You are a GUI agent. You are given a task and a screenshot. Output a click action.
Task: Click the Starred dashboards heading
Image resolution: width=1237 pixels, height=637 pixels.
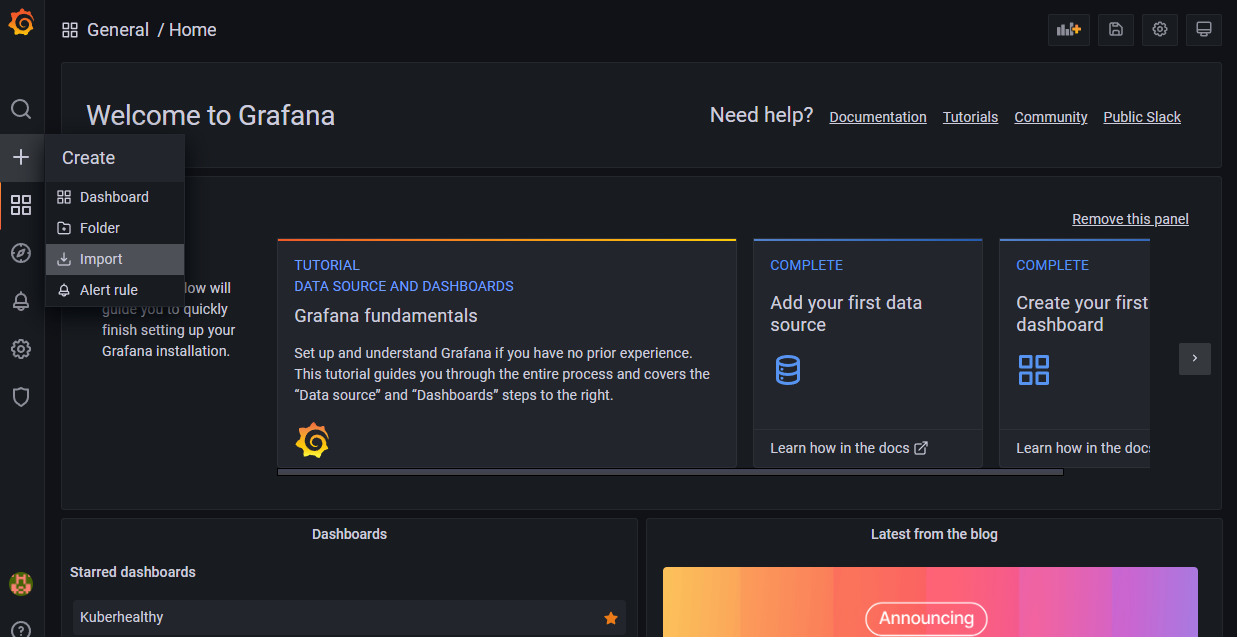(x=133, y=572)
